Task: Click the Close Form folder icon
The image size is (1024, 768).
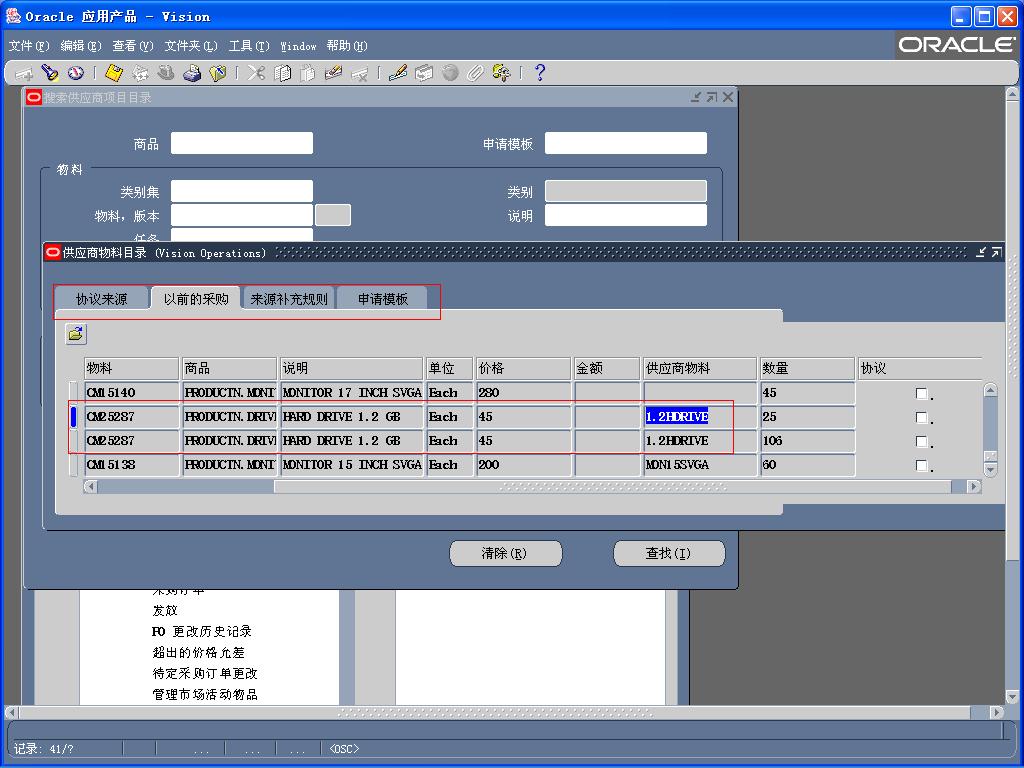Action: pos(217,73)
